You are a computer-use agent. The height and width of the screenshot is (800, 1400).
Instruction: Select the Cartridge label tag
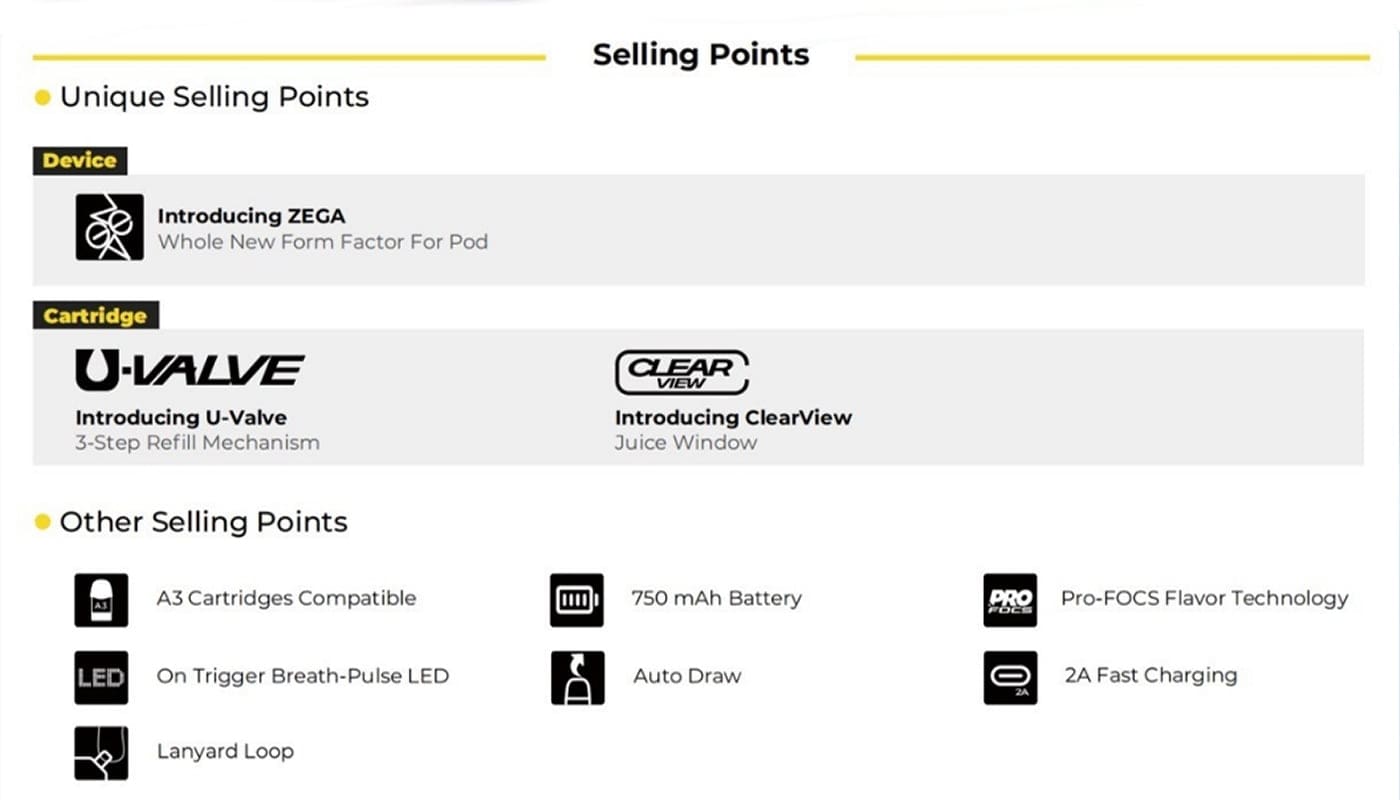[x=95, y=316]
